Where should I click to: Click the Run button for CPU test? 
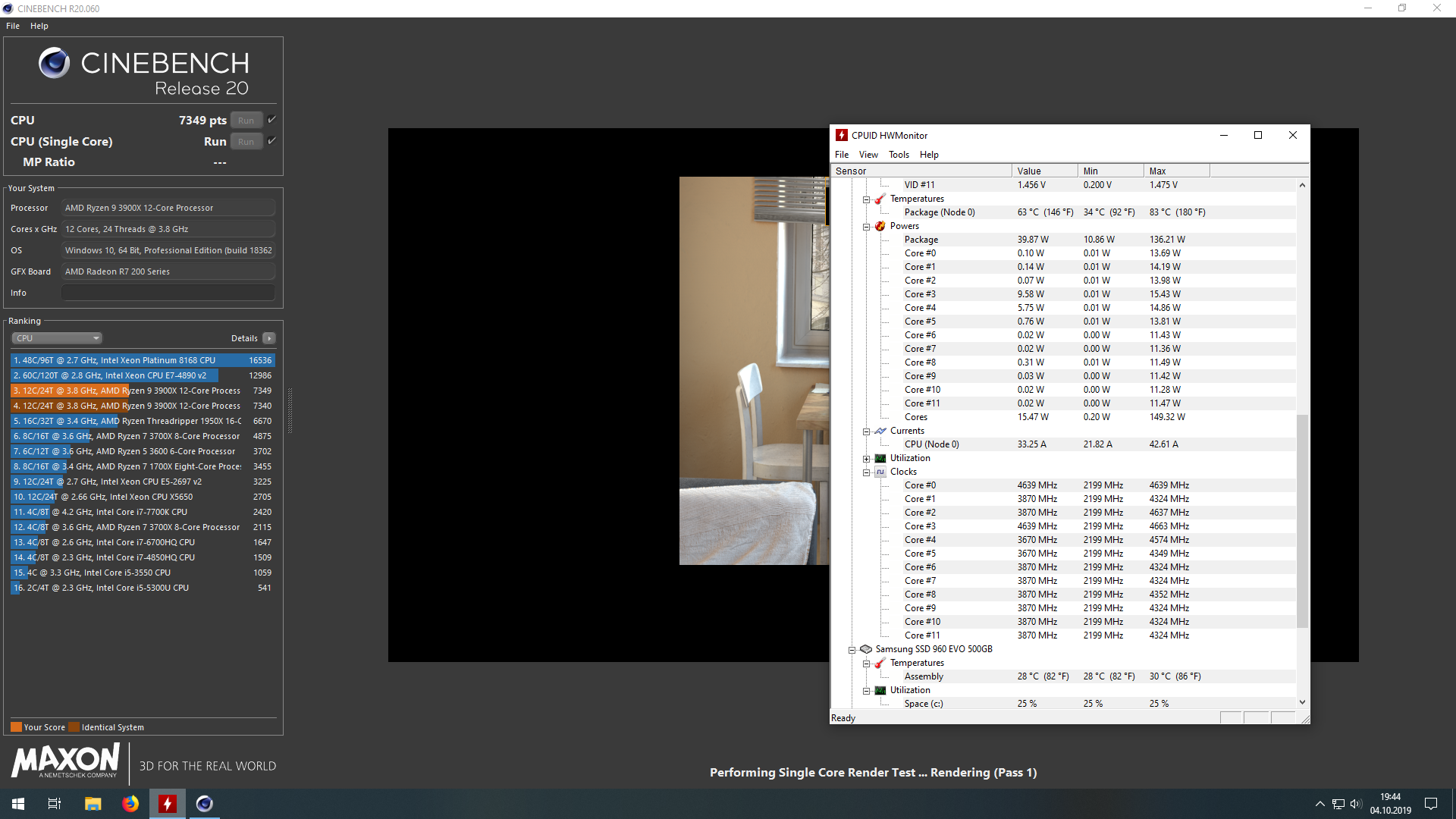pyautogui.click(x=246, y=121)
